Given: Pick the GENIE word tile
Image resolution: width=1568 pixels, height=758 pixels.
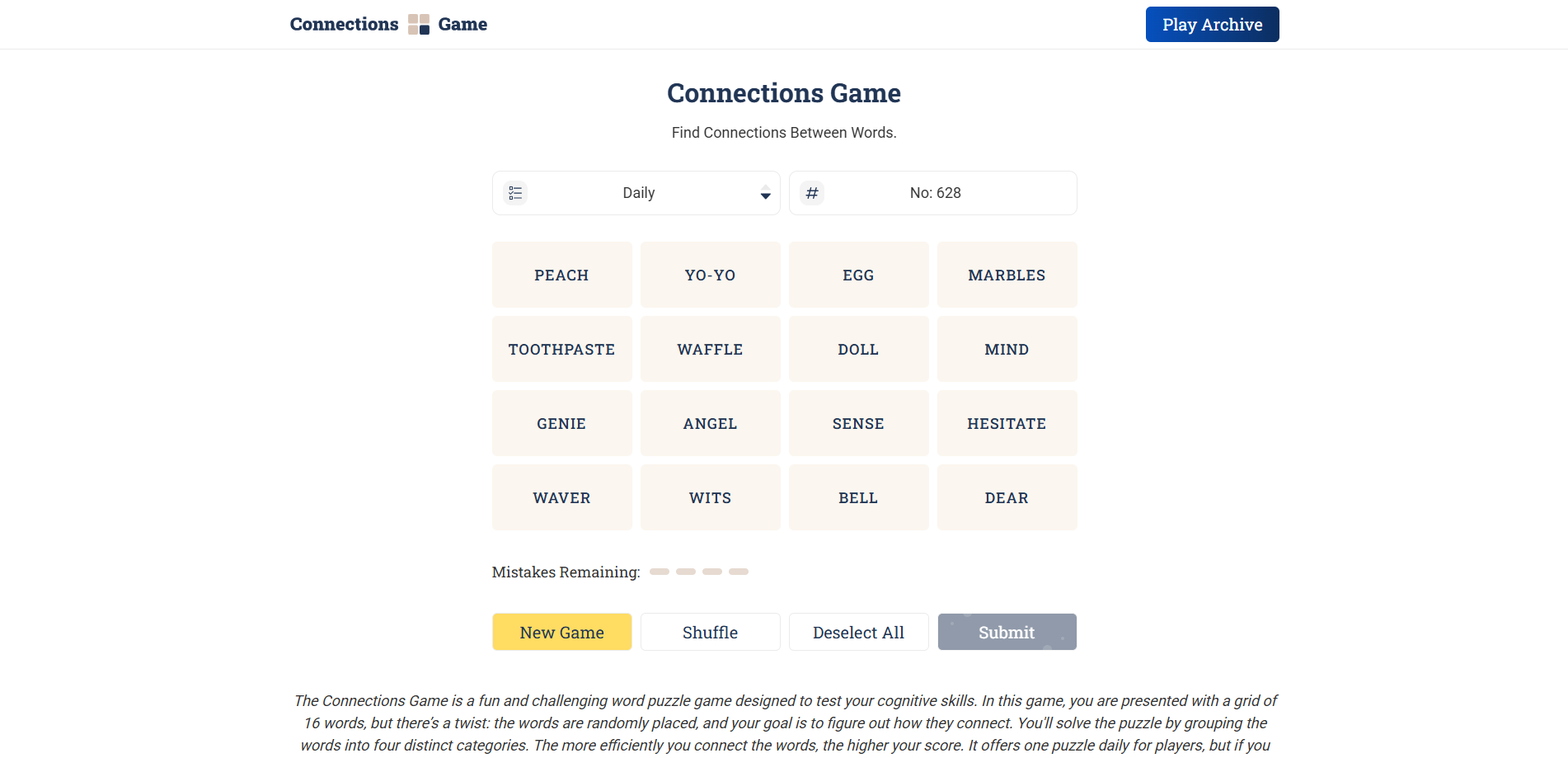Looking at the screenshot, I should [x=561, y=424].
